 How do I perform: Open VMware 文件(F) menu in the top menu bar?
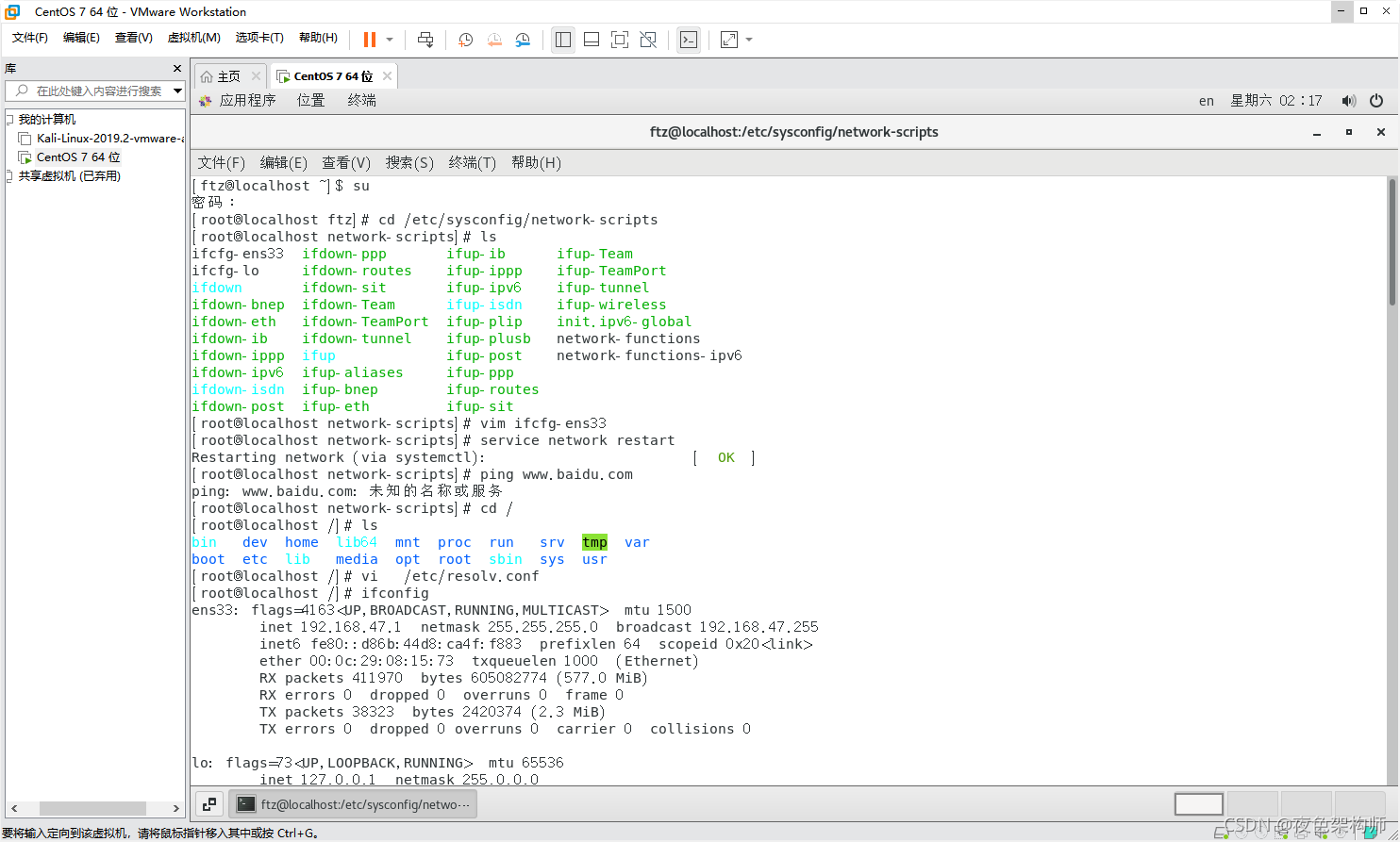[30, 38]
